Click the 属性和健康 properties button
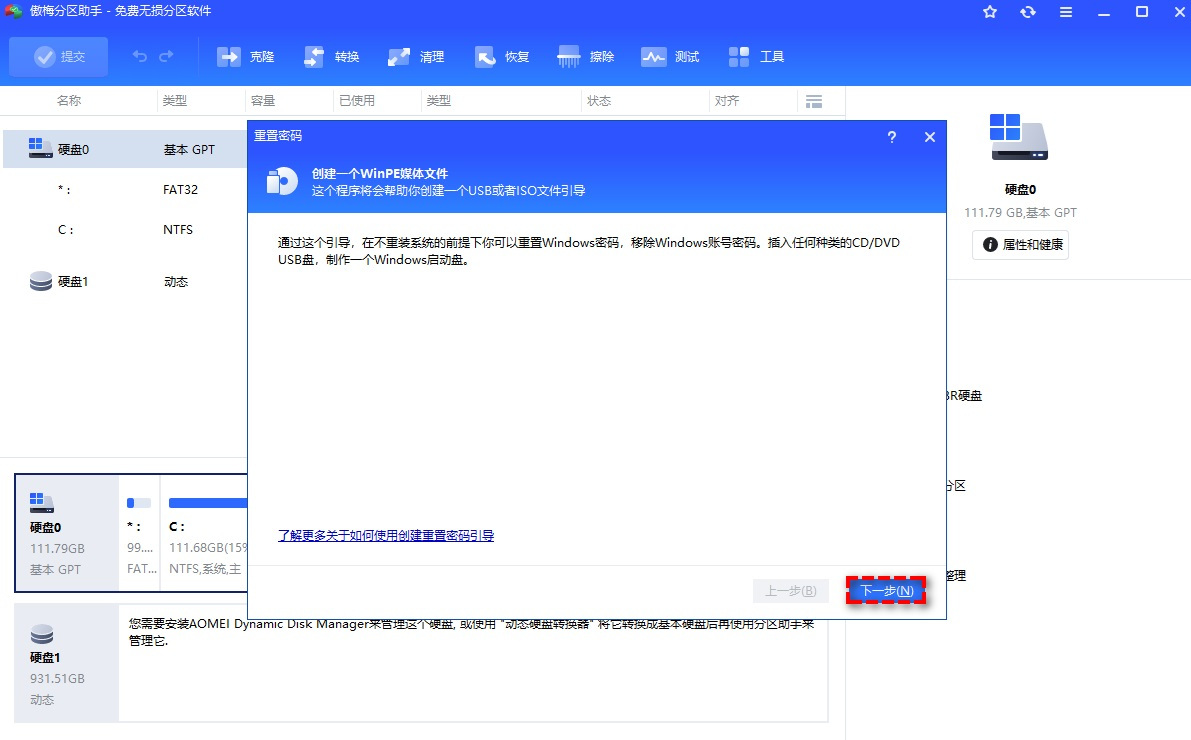1191x740 pixels. click(x=1020, y=245)
